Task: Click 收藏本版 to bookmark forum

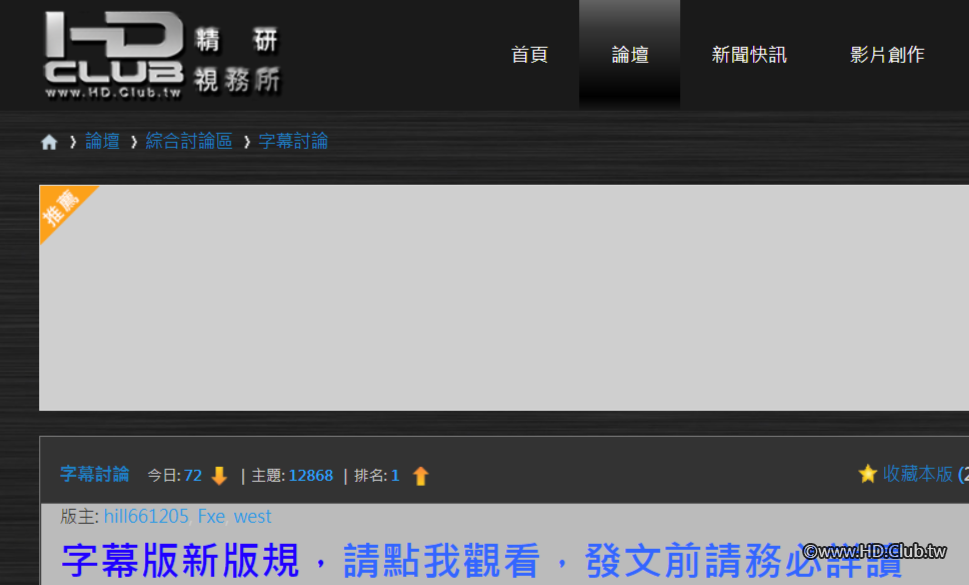Action: pos(918,474)
